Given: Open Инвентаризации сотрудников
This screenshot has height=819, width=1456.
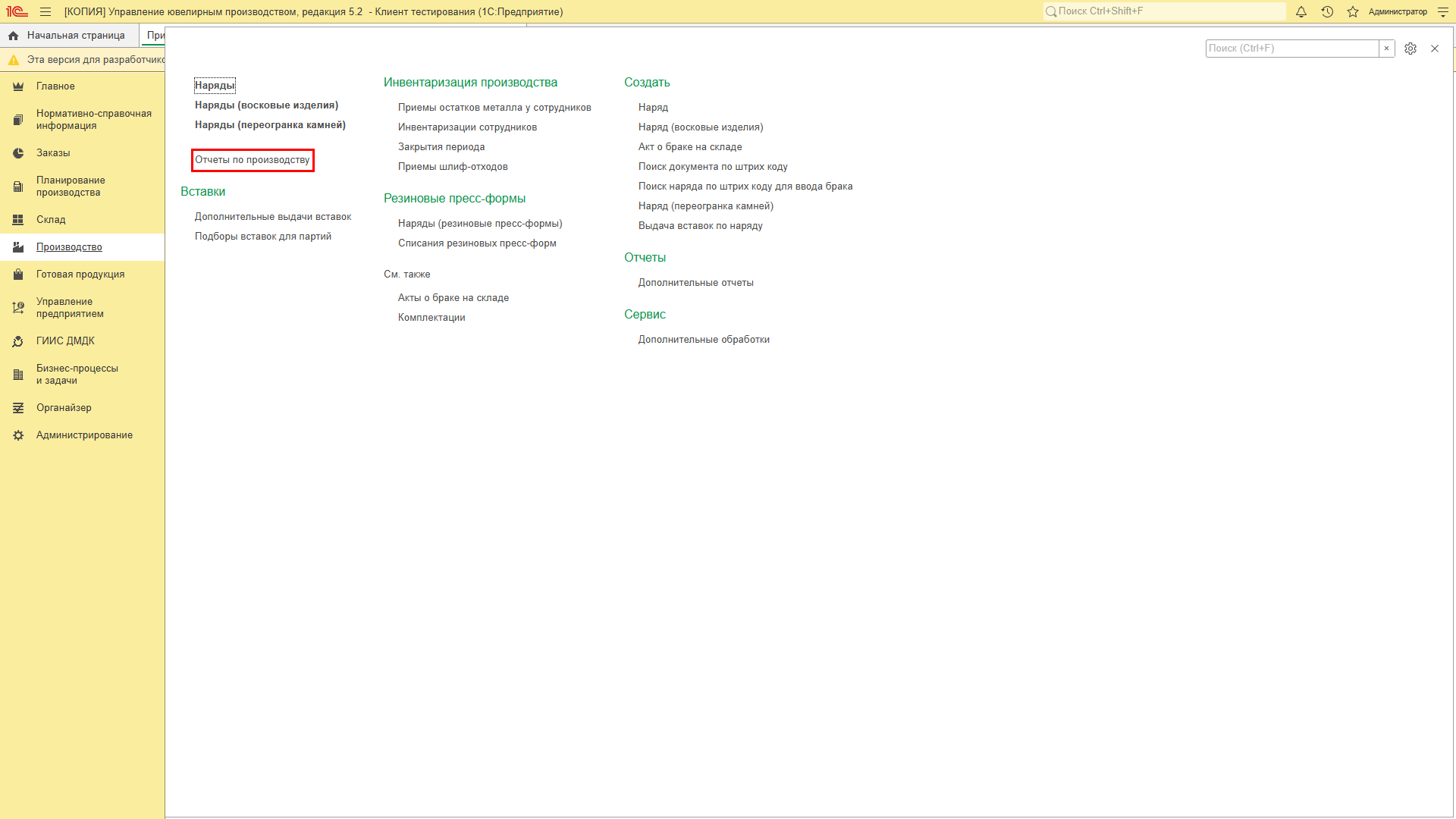Looking at the screenshot, I should pyautogui.click(x=467, y=127).
